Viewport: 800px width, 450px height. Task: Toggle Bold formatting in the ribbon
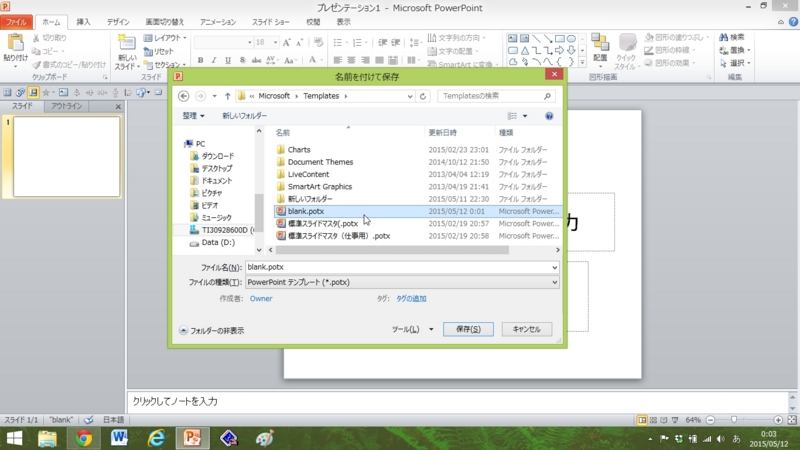(x=200, y=60)
